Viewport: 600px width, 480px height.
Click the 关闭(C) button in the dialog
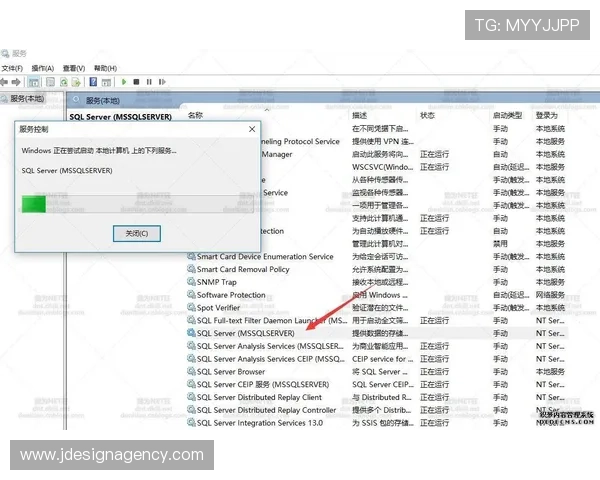(x=137, y=233)
